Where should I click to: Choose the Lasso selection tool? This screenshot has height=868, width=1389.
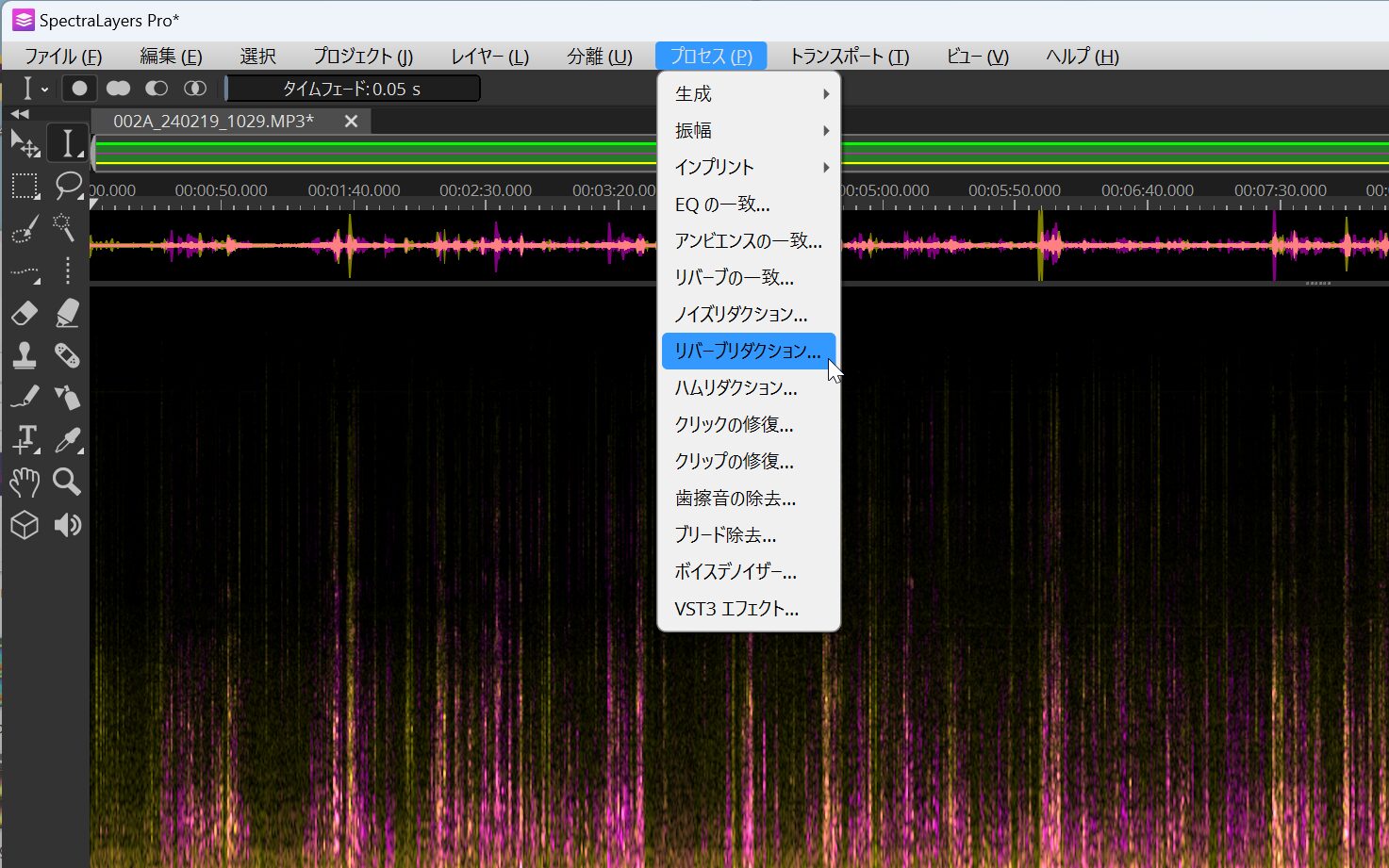(68, 186)
